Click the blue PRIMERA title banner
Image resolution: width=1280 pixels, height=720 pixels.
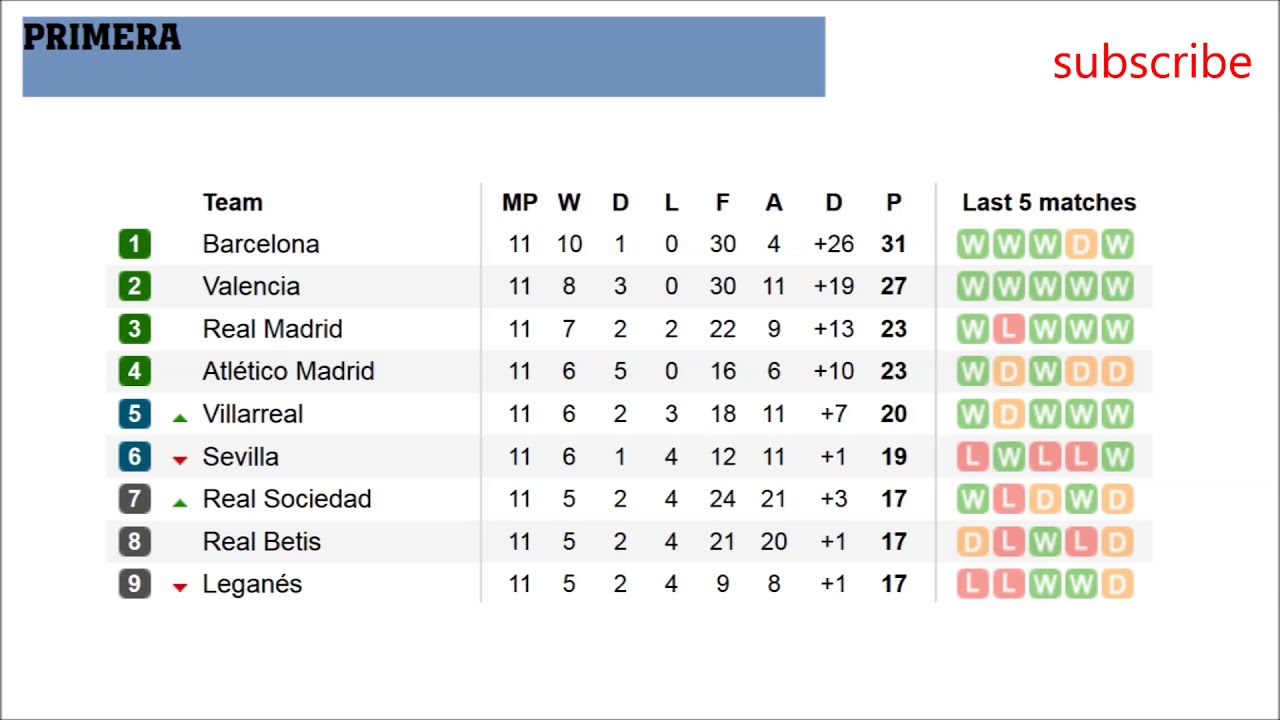(x=423, y=57)
